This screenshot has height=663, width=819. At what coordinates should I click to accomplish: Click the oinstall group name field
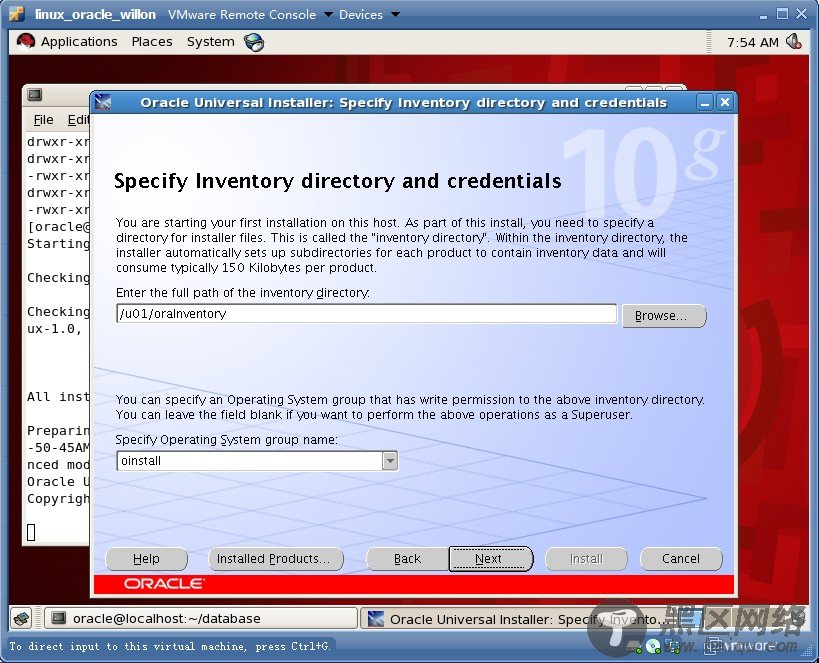tap(250, 461)
